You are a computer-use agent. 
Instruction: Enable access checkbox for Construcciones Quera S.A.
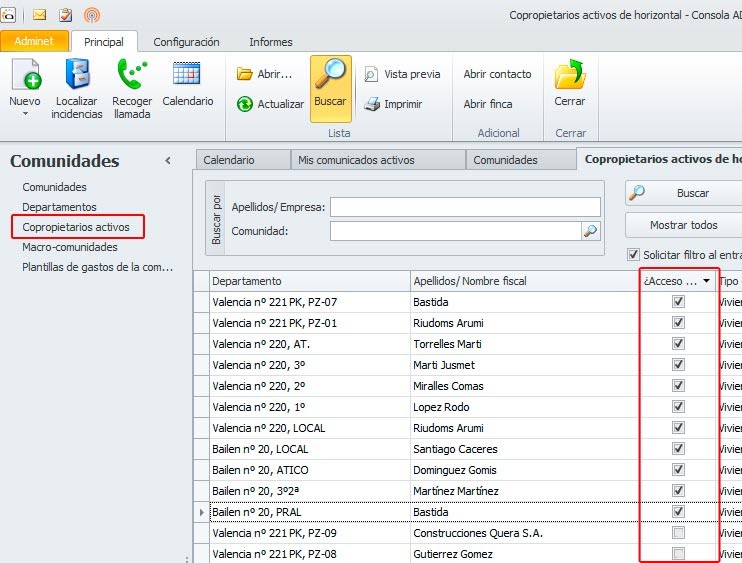coord(678,533)
